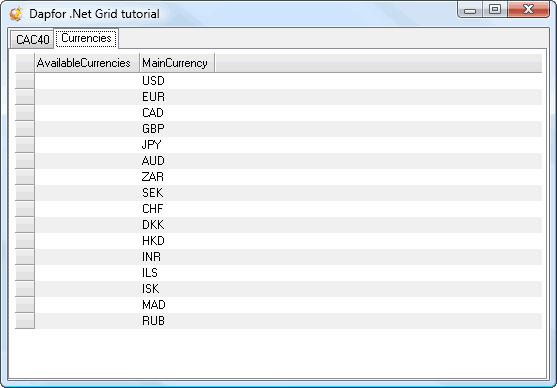557x388 pixels.
Task: Select the DKK currency cell
Action: pyautogui.click(x=177, y=225)
